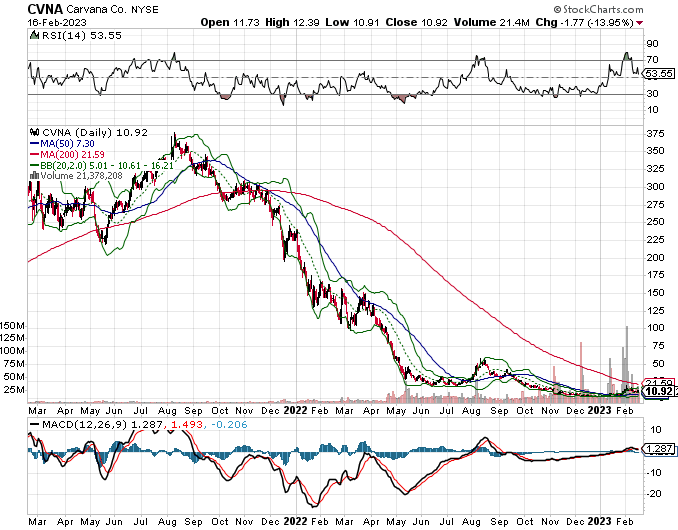The height and width of the screenshot is (530, 678).
Task: Click the price tag 10.92 on the right axis
Action: click(659, 391)
